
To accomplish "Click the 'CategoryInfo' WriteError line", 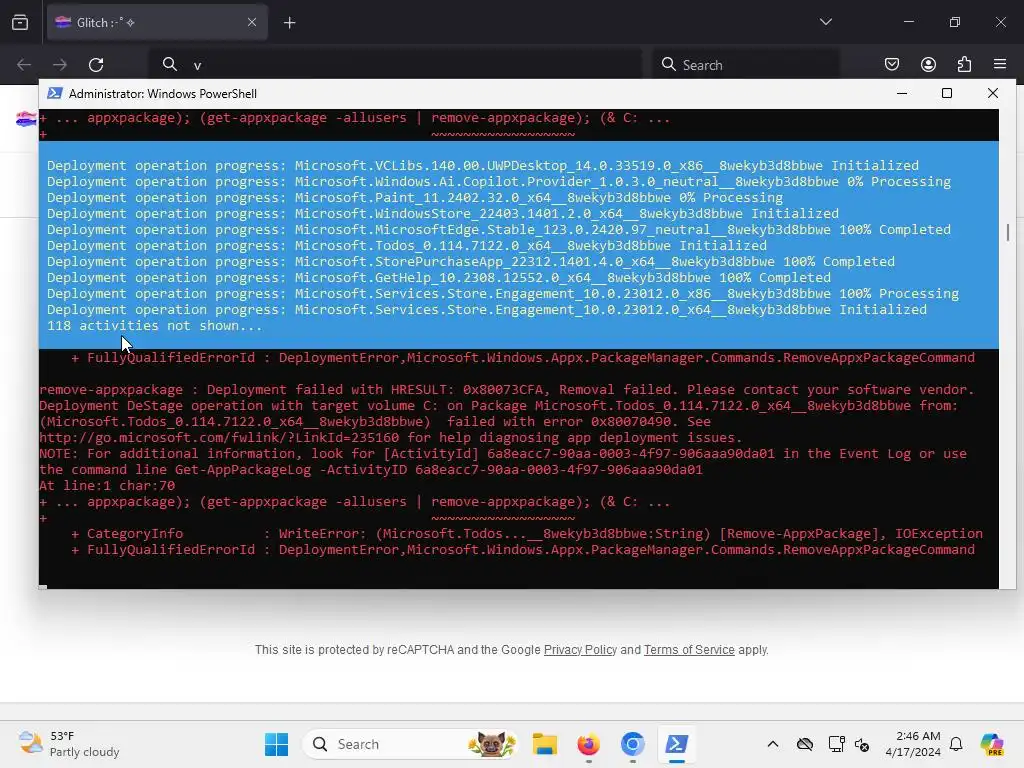I will pyautogui.click(x=526, y=534).
